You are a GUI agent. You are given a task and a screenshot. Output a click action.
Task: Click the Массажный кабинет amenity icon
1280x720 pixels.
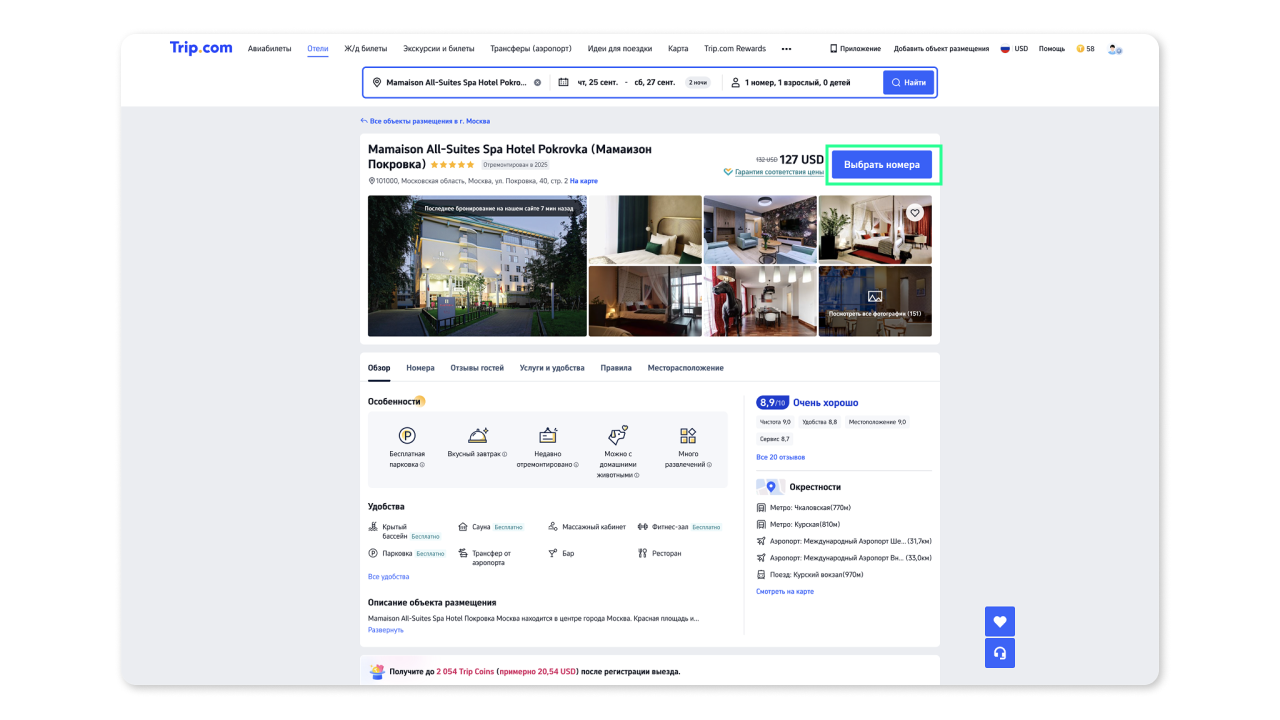(x=553, y=526)
